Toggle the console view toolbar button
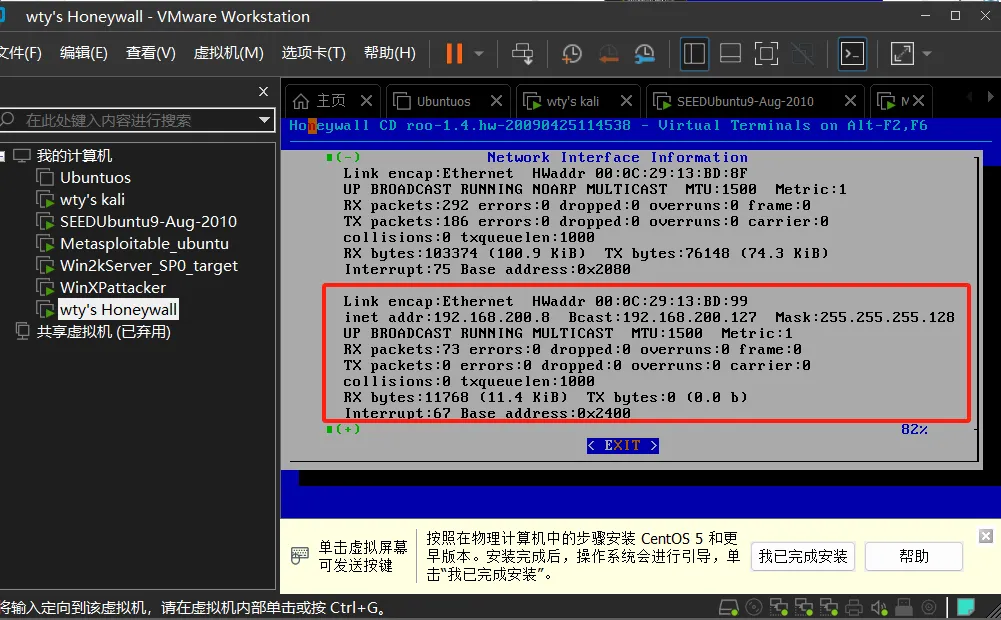 pyautogui.click(x=852, y=54)
